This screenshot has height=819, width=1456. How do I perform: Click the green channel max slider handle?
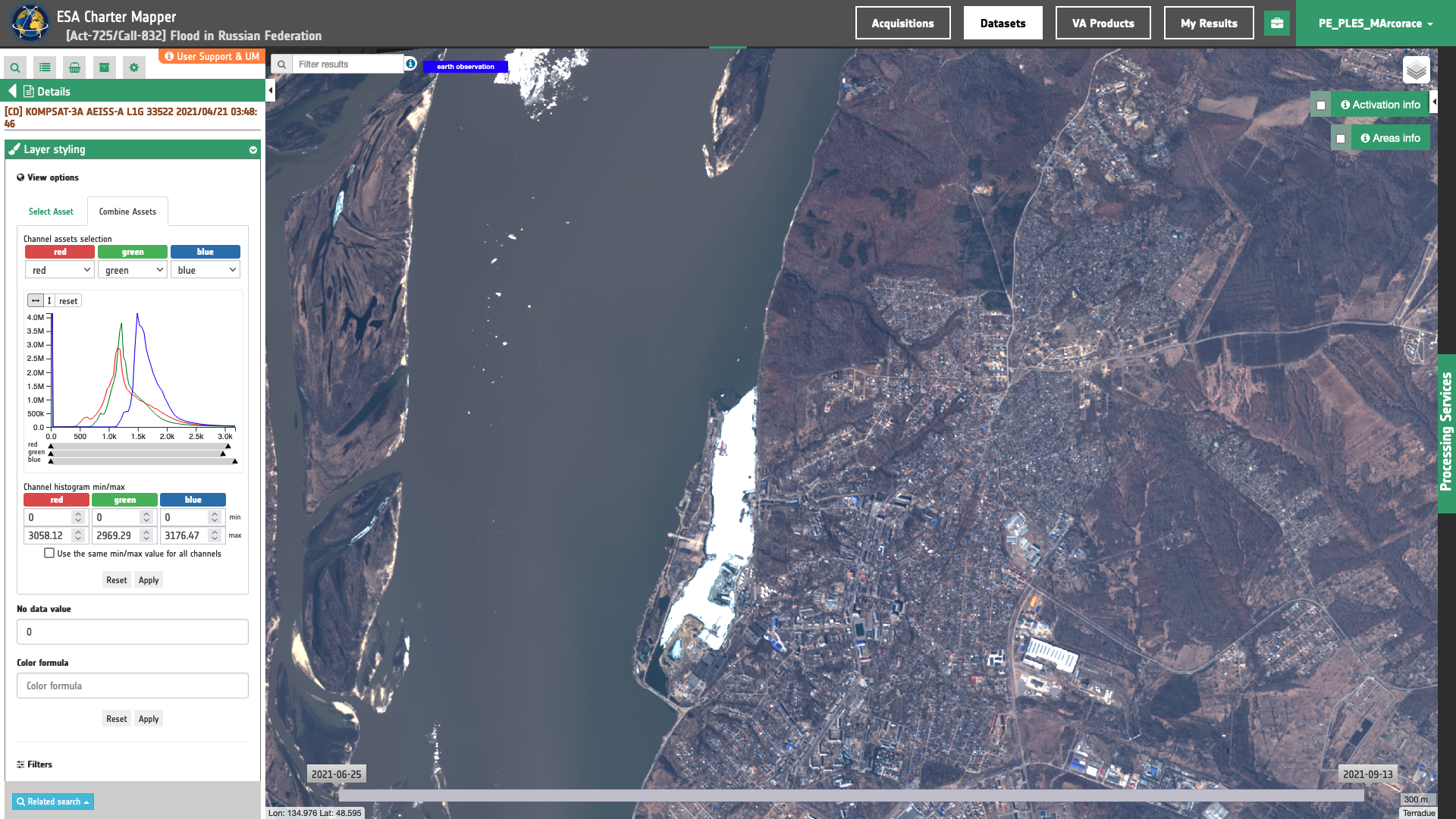pyautogui.click(x=223, y=453)
